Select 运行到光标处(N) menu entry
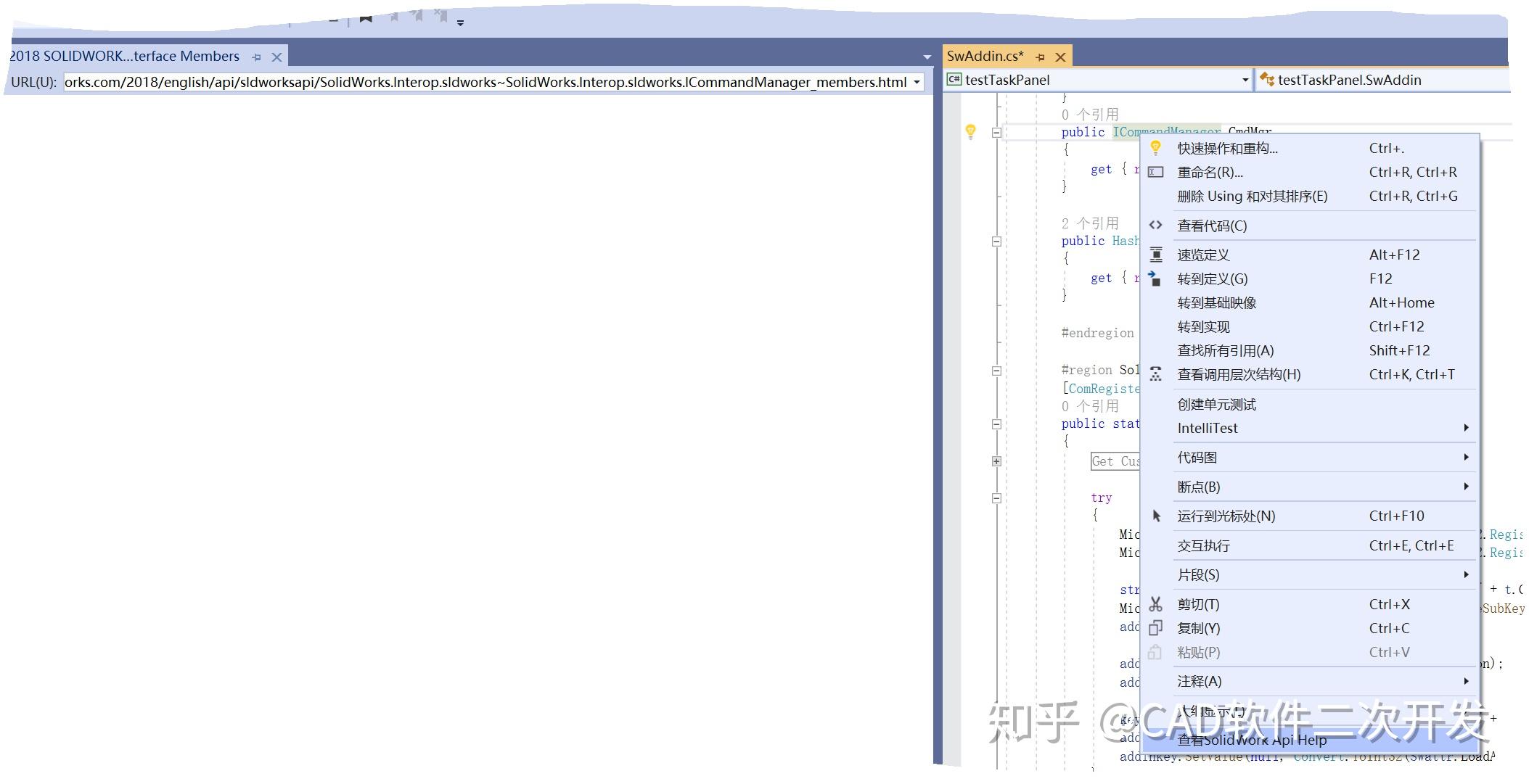 pos(1311,516)
